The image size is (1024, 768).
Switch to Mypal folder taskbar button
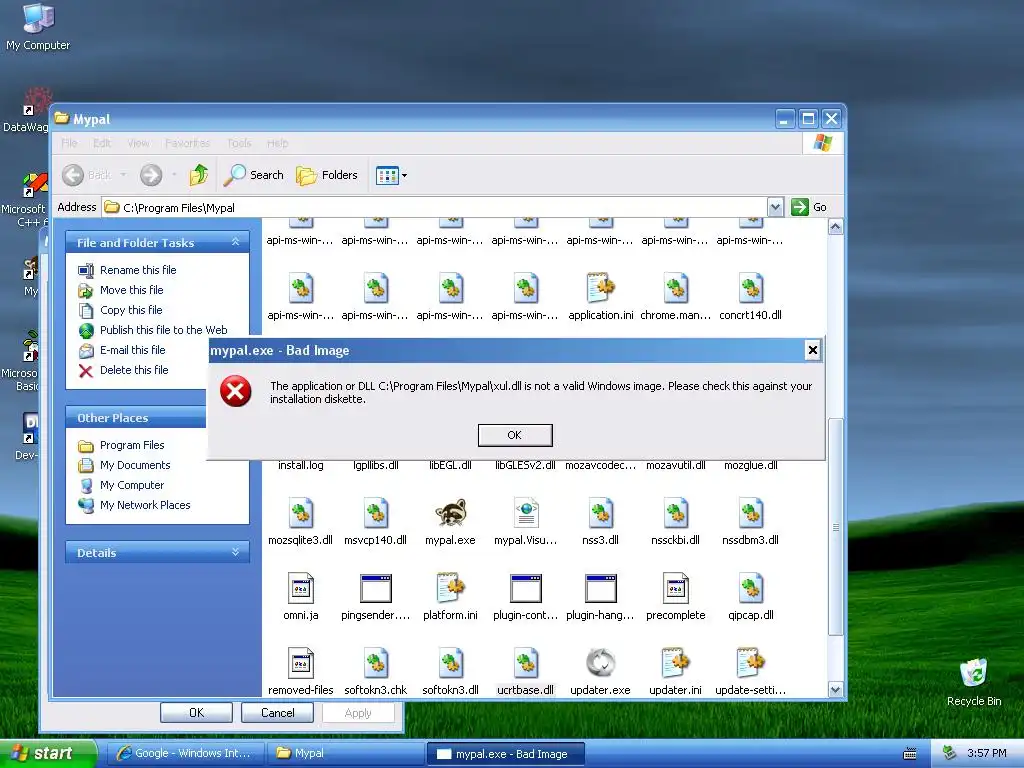[x=345, y=753]
